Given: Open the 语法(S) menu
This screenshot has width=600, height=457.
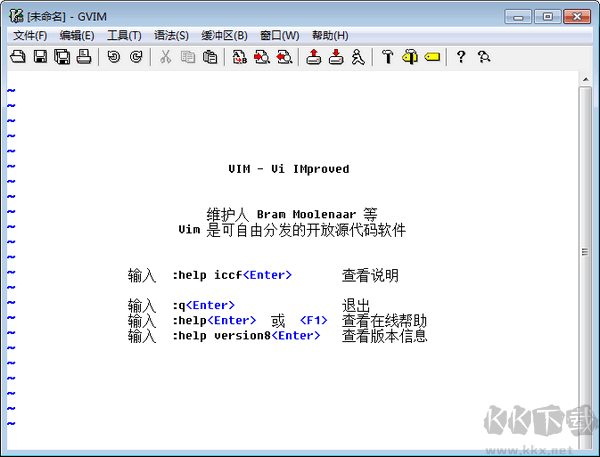Looking at the screenshot, I should [x=171, y=36].
